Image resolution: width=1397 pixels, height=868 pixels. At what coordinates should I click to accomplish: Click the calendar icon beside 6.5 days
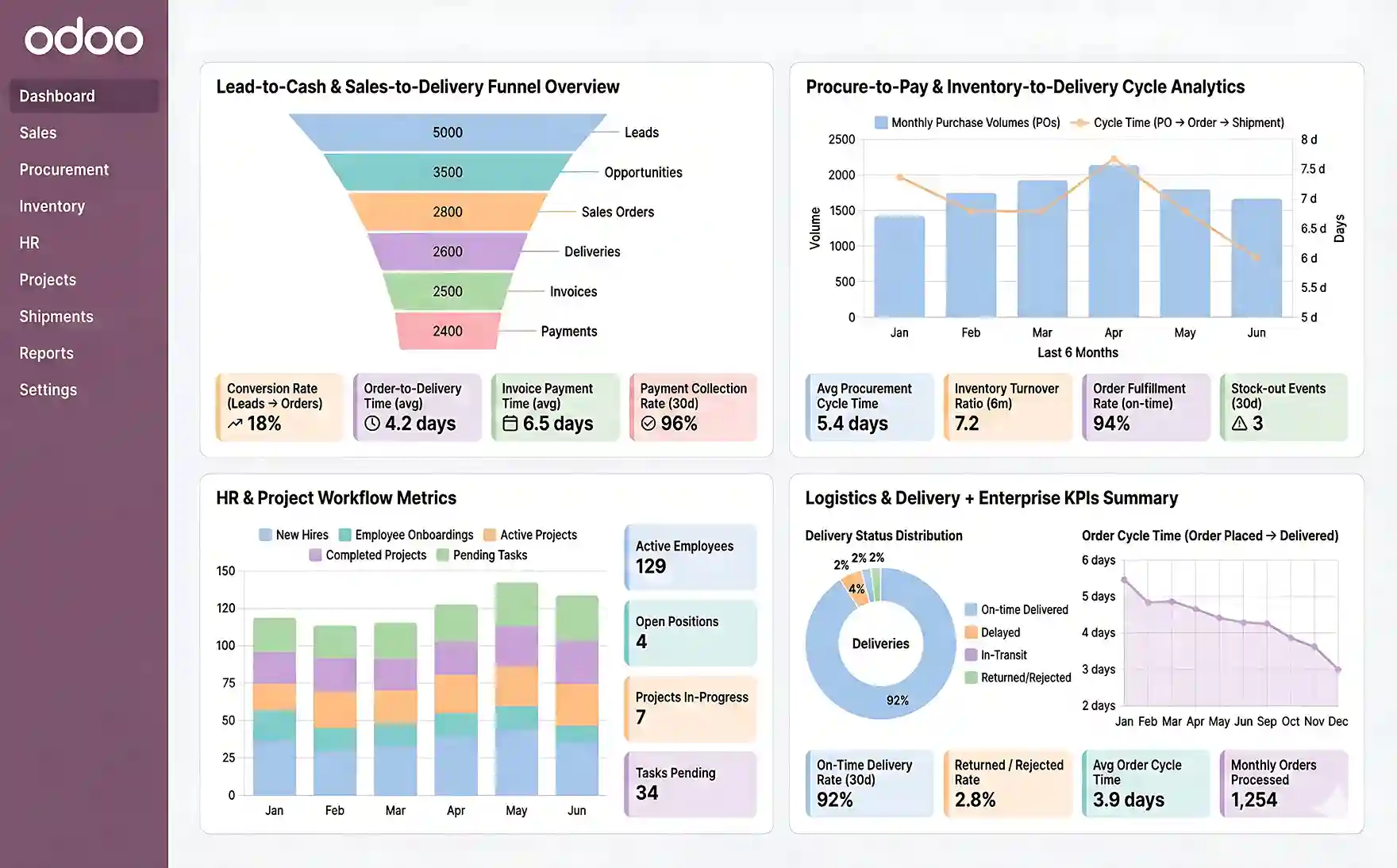pos(510,424)
